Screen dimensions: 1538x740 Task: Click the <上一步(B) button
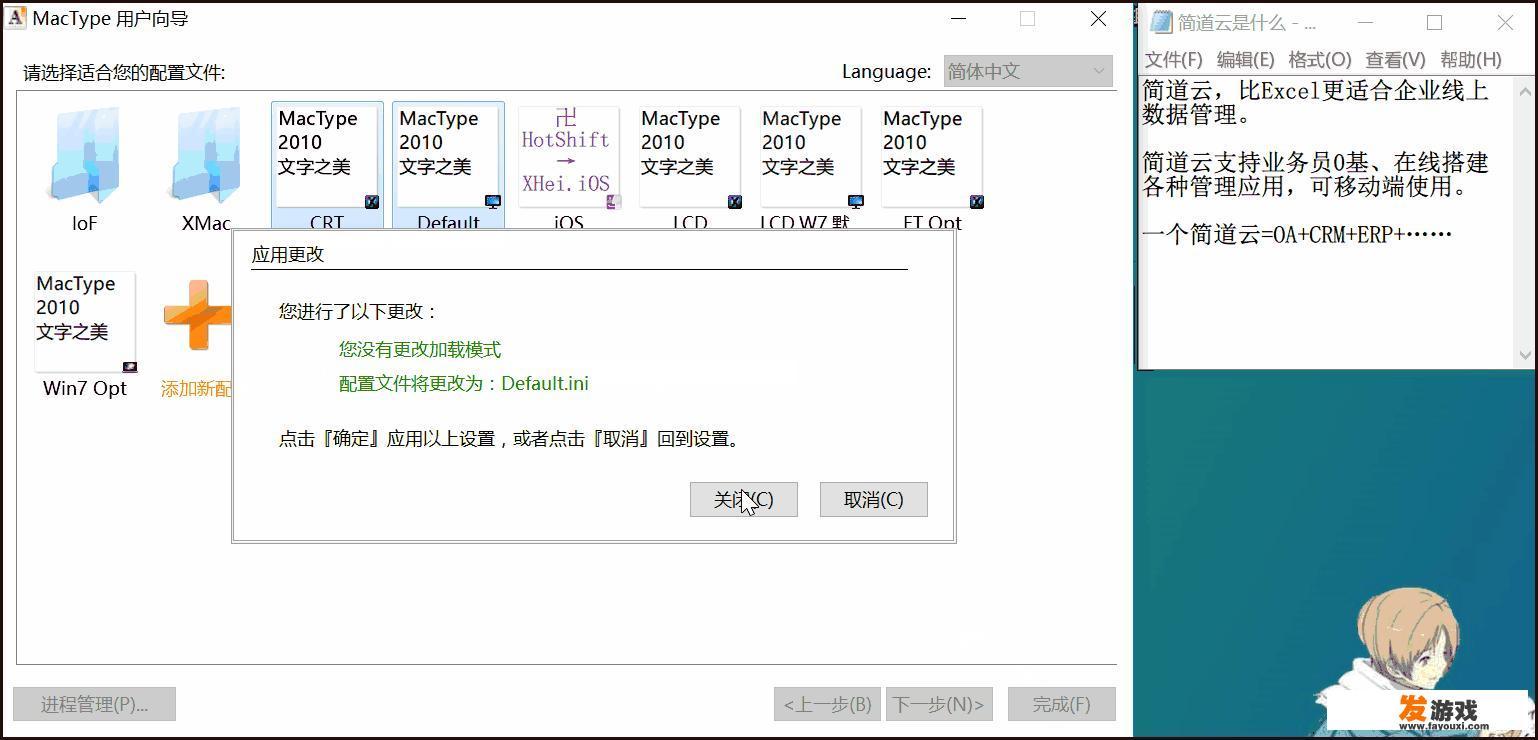click(828, 704)
